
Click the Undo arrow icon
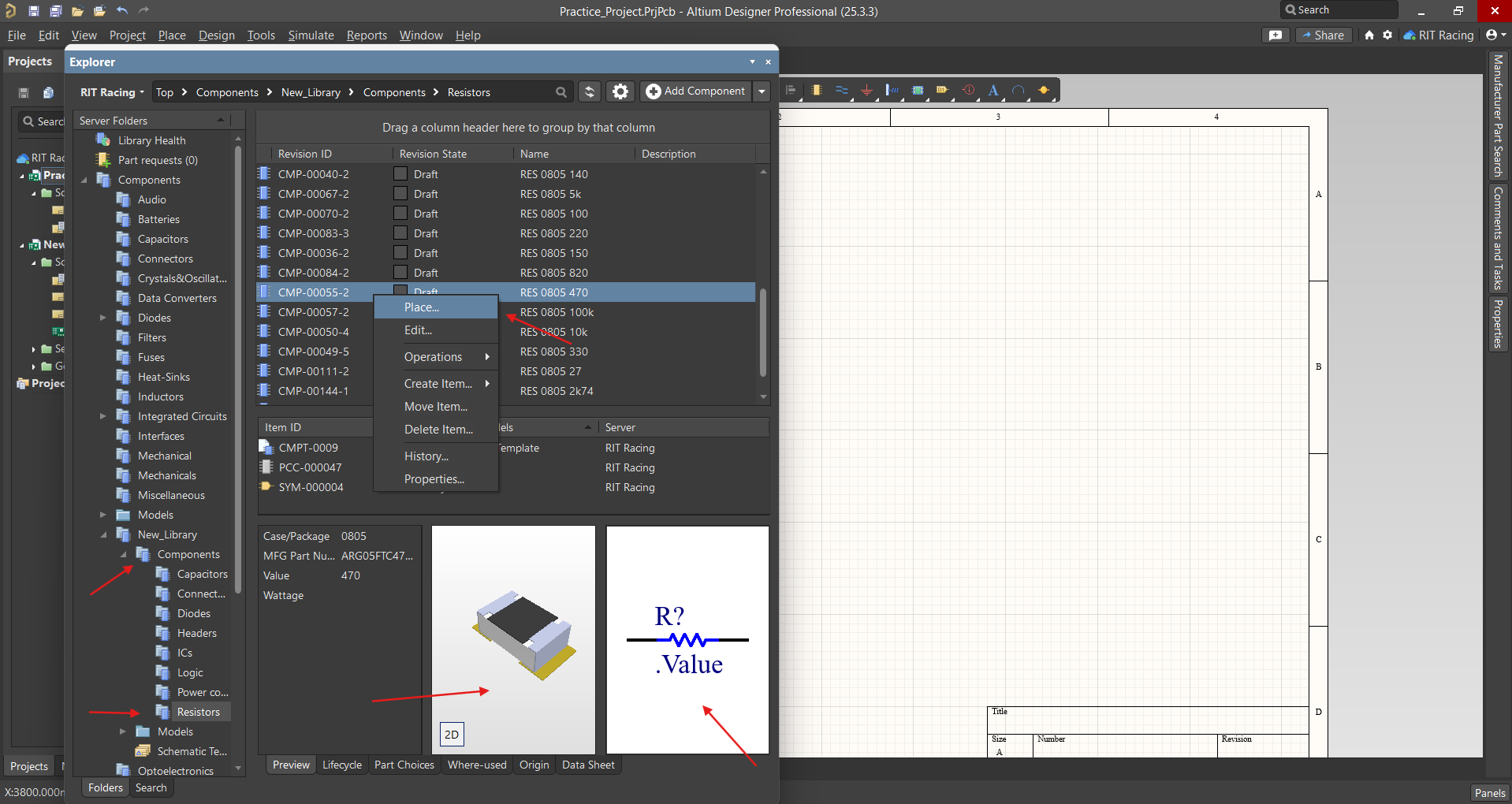pos(121,11)
